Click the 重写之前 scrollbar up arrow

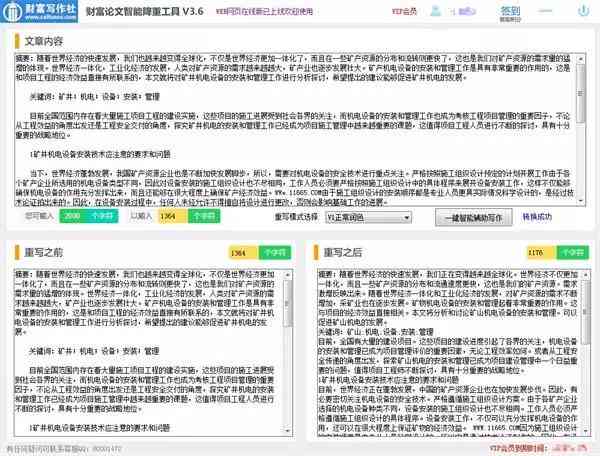[x=288, y=275]
